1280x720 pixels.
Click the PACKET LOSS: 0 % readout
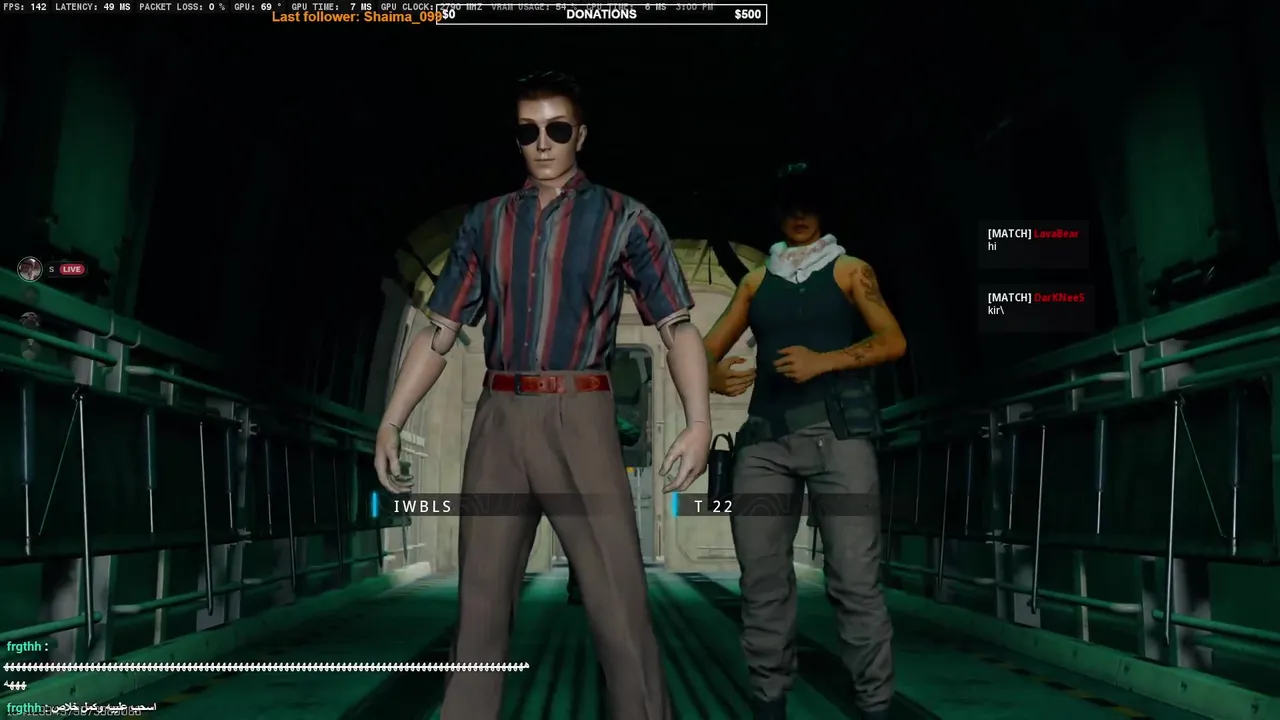182,7
